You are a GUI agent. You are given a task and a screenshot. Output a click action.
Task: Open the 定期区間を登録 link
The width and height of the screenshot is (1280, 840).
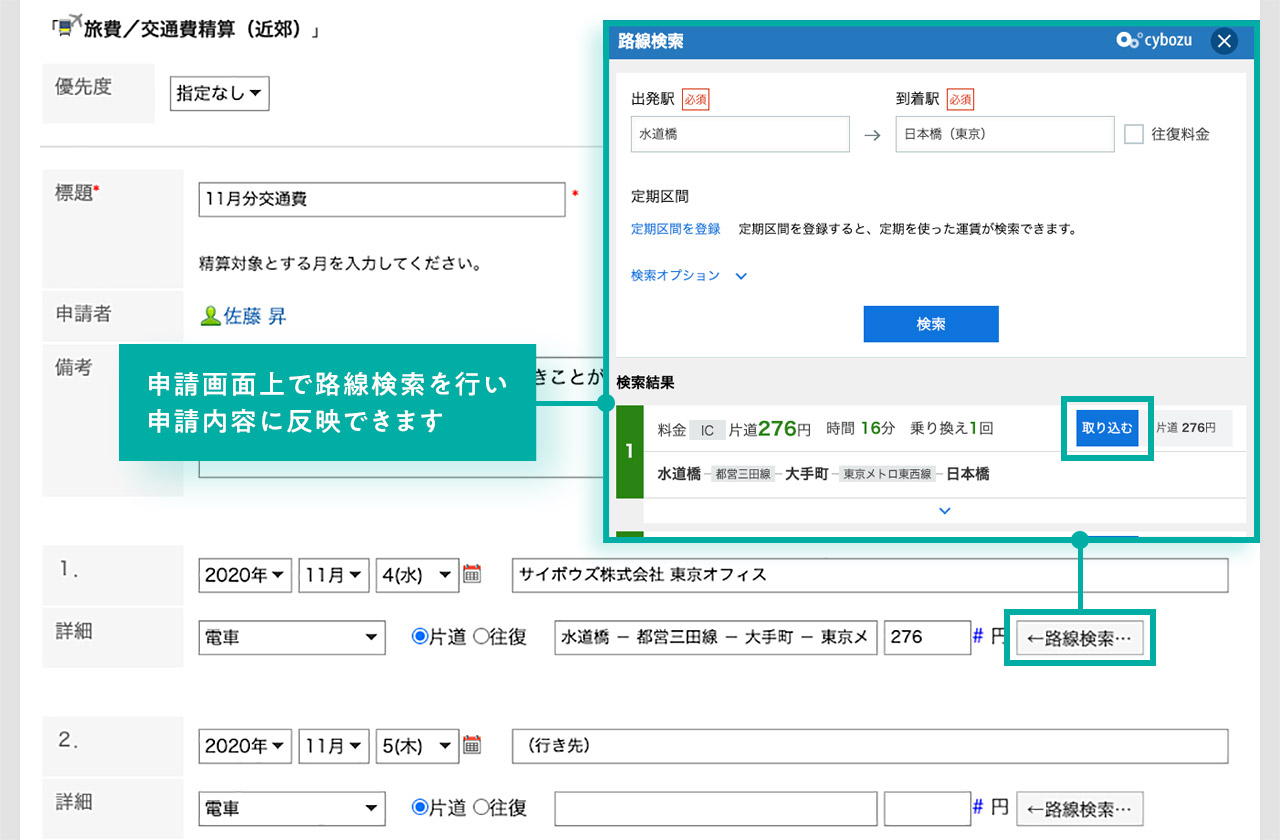click(x=676, y=228)
